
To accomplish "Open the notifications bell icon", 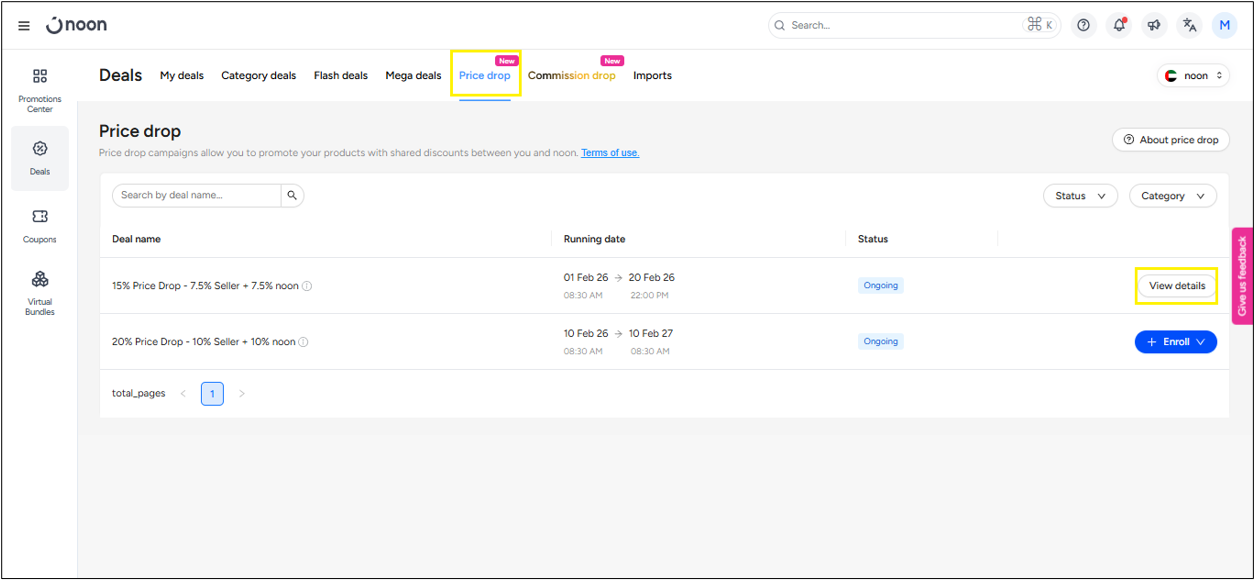I will coord(1119,26).
